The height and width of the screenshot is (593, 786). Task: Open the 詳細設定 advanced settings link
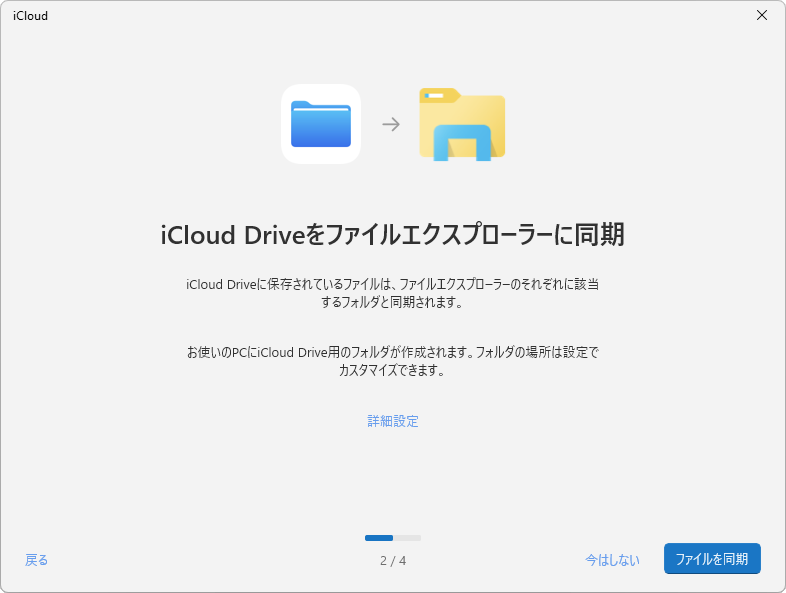point(392,421)
